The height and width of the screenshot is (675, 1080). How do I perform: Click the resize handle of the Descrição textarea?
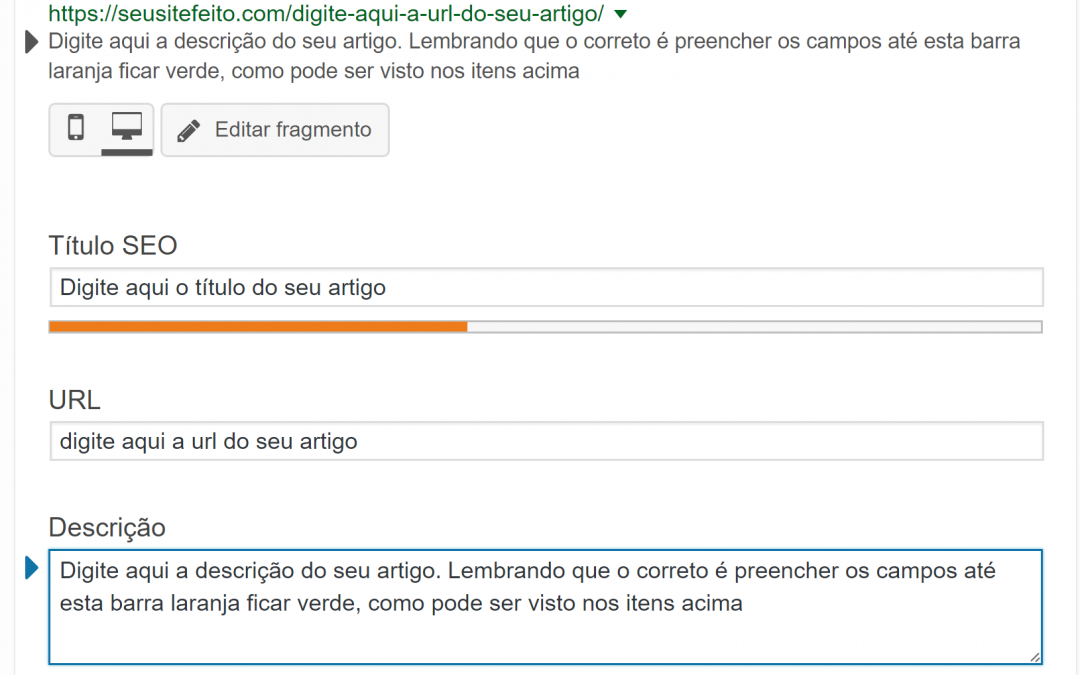1035,657
